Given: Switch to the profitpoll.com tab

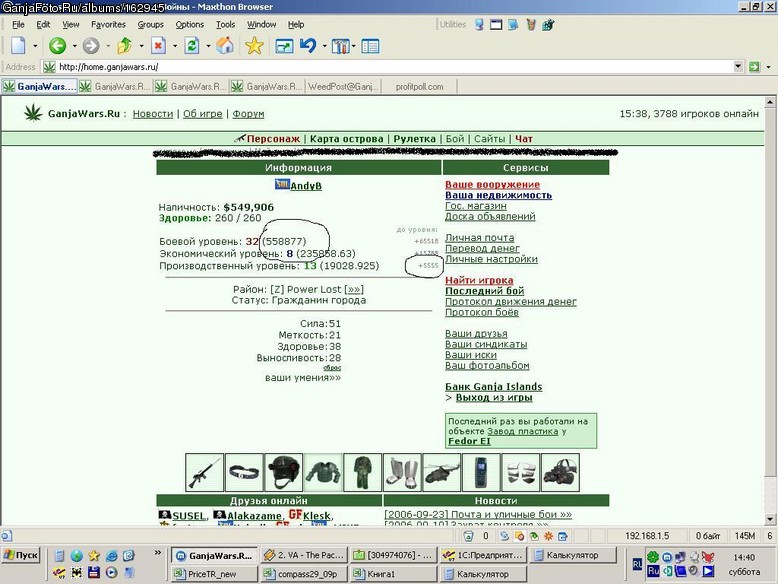Looking at the screenshot, I should pos(419,86).
